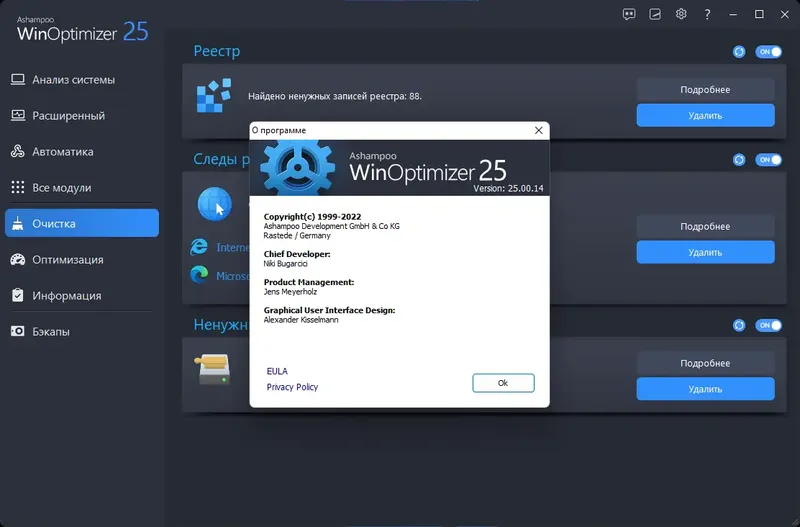Click clipboard icon beside Информация
The height and width of the screenshot is (527, 800).
pyautogui.click(x=18, y=295)
